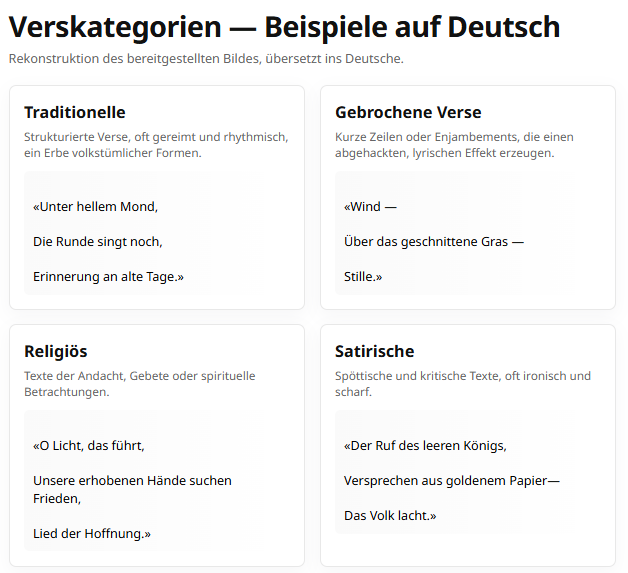The image size is (628, 573).
Task: Select the "Gebrochene Verse" card heading
Action: (408, 112)
